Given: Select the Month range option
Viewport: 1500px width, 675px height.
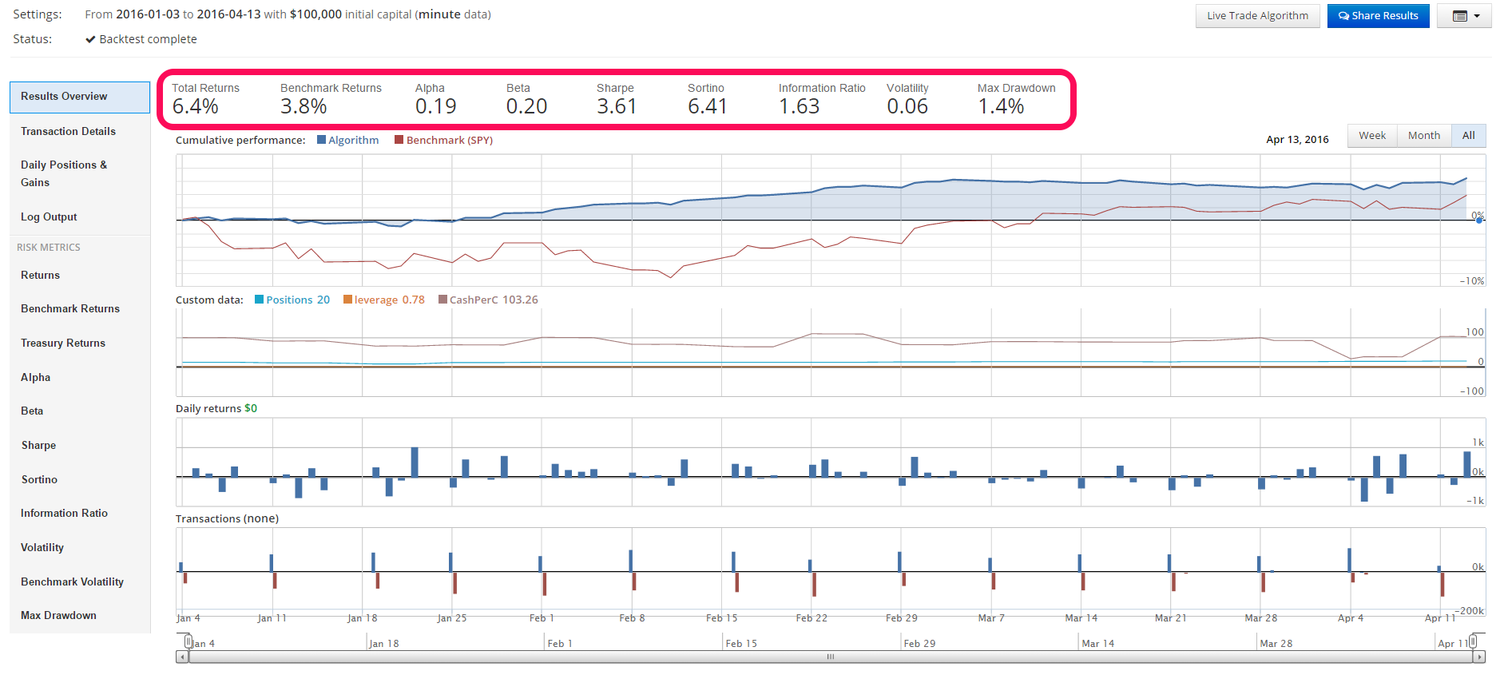Looking at the screenshot, I should 1424,136.
